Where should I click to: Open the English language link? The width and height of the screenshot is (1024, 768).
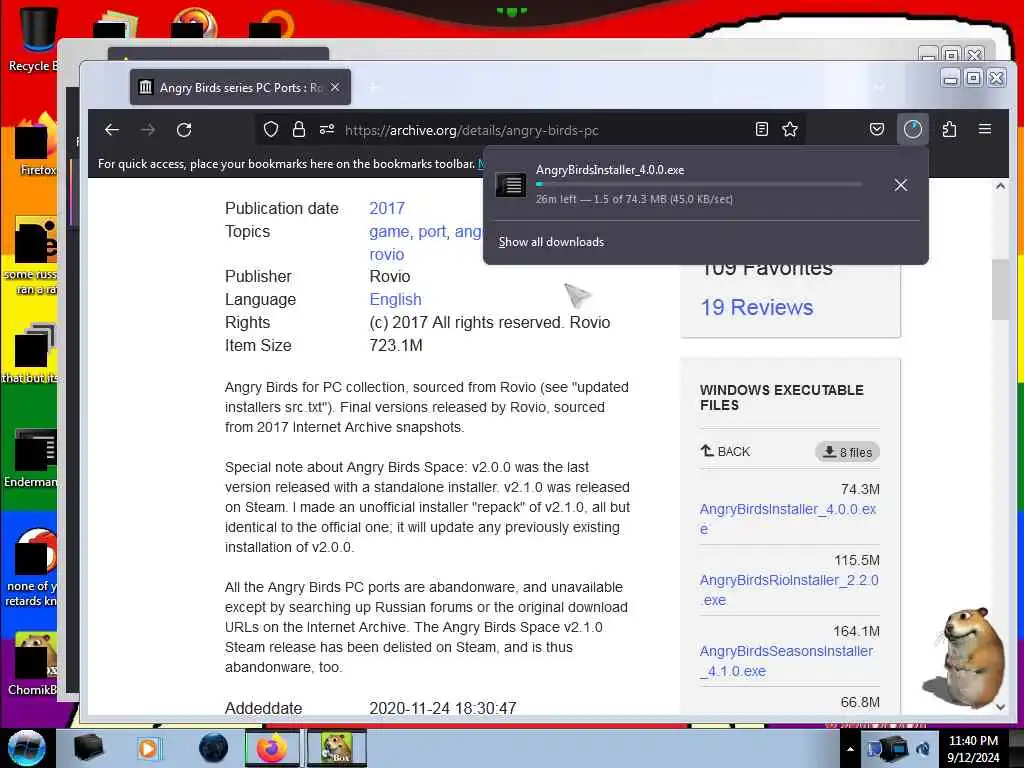(395, 300)
